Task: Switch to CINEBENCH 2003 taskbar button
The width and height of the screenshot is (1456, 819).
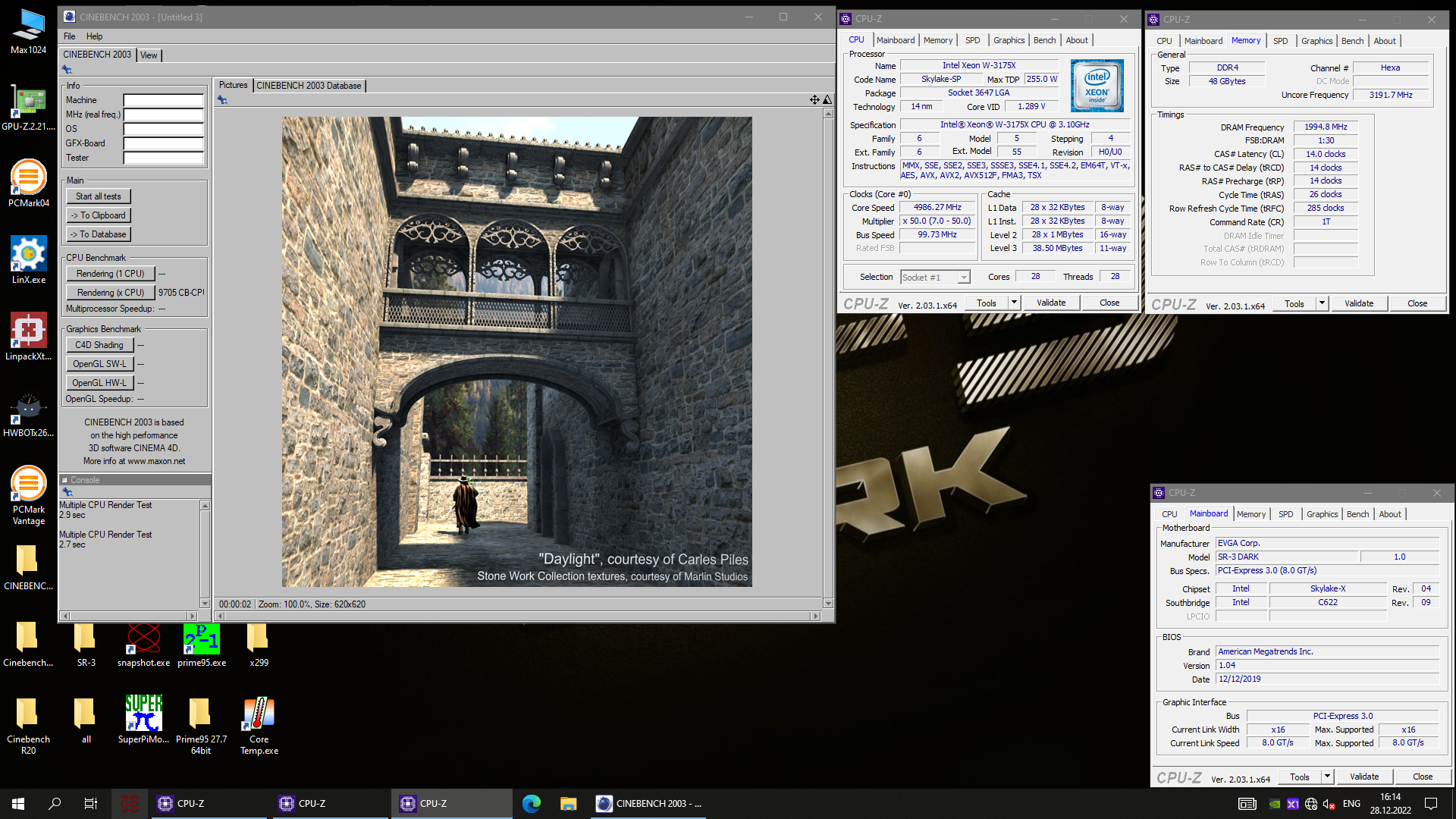Action: pyautogui.click(x=648, y=803)
